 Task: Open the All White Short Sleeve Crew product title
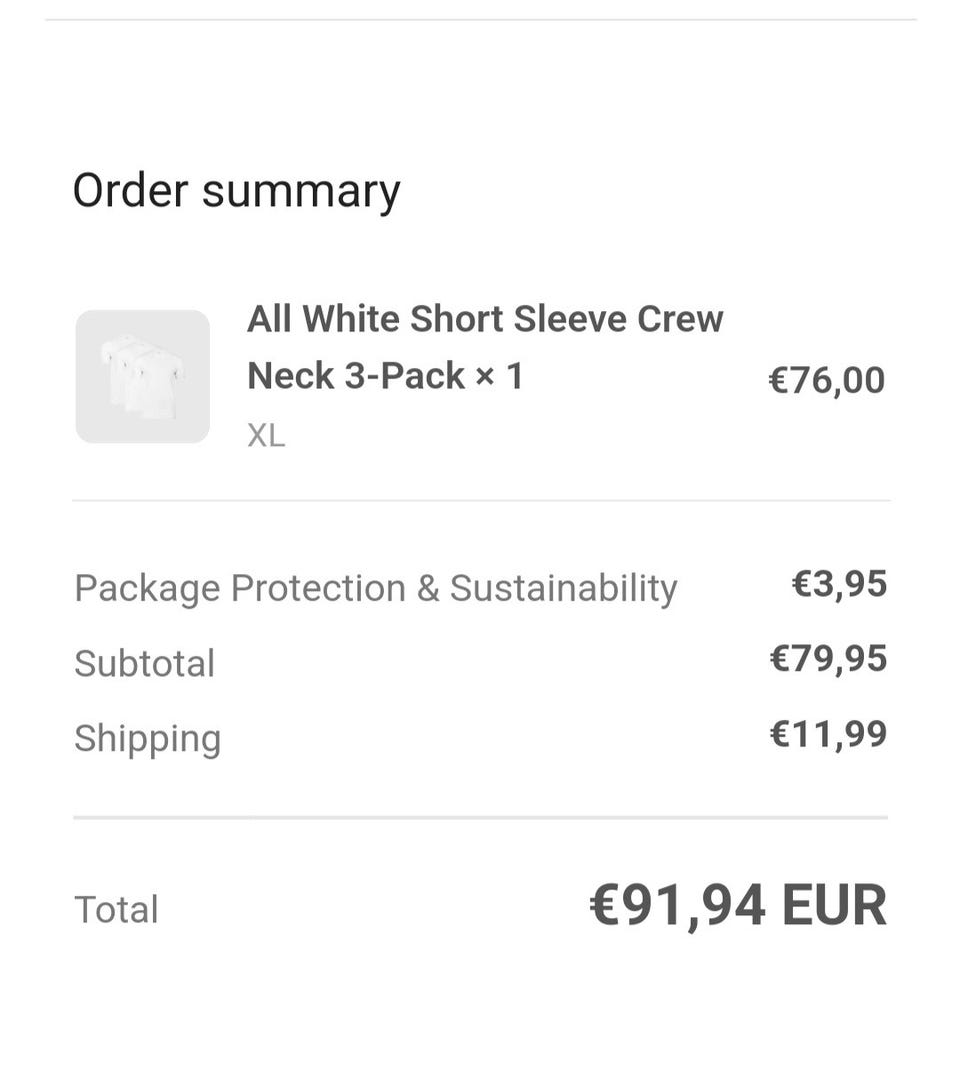[x=484, y=320]
